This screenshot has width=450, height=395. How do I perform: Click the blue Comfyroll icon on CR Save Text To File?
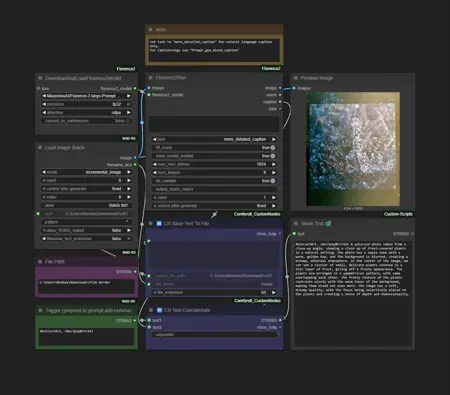159,223
